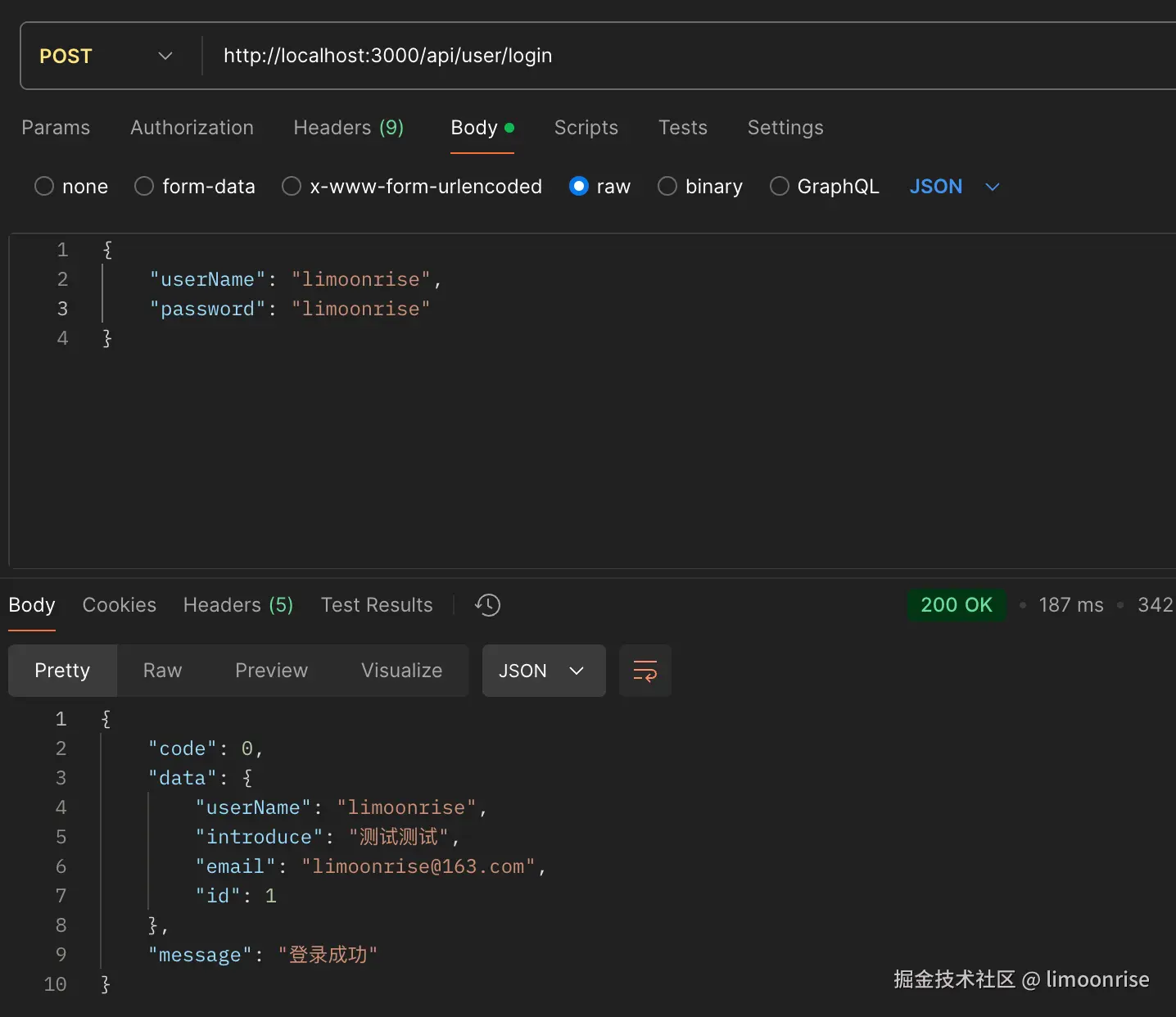
Task: Choose the form-data radio option
Action: pos(144,187)
